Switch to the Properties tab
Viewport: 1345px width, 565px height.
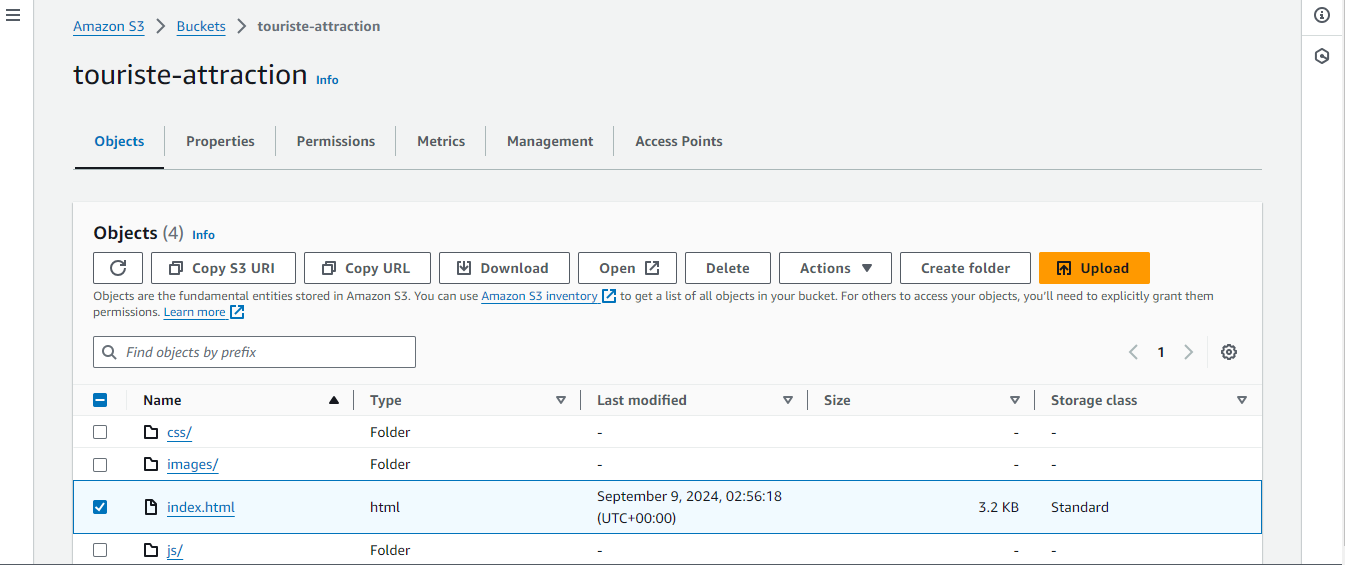[220, 141]
